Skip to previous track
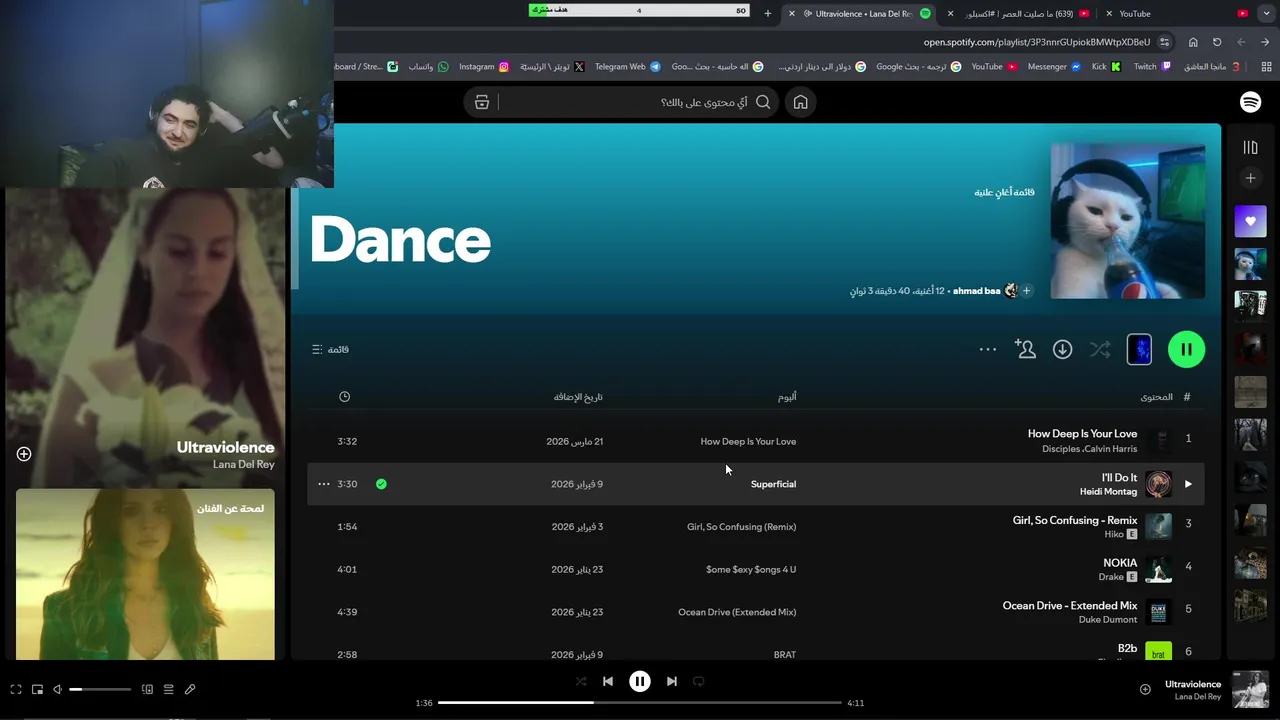 pyautogui.click(x=608, y=681)
